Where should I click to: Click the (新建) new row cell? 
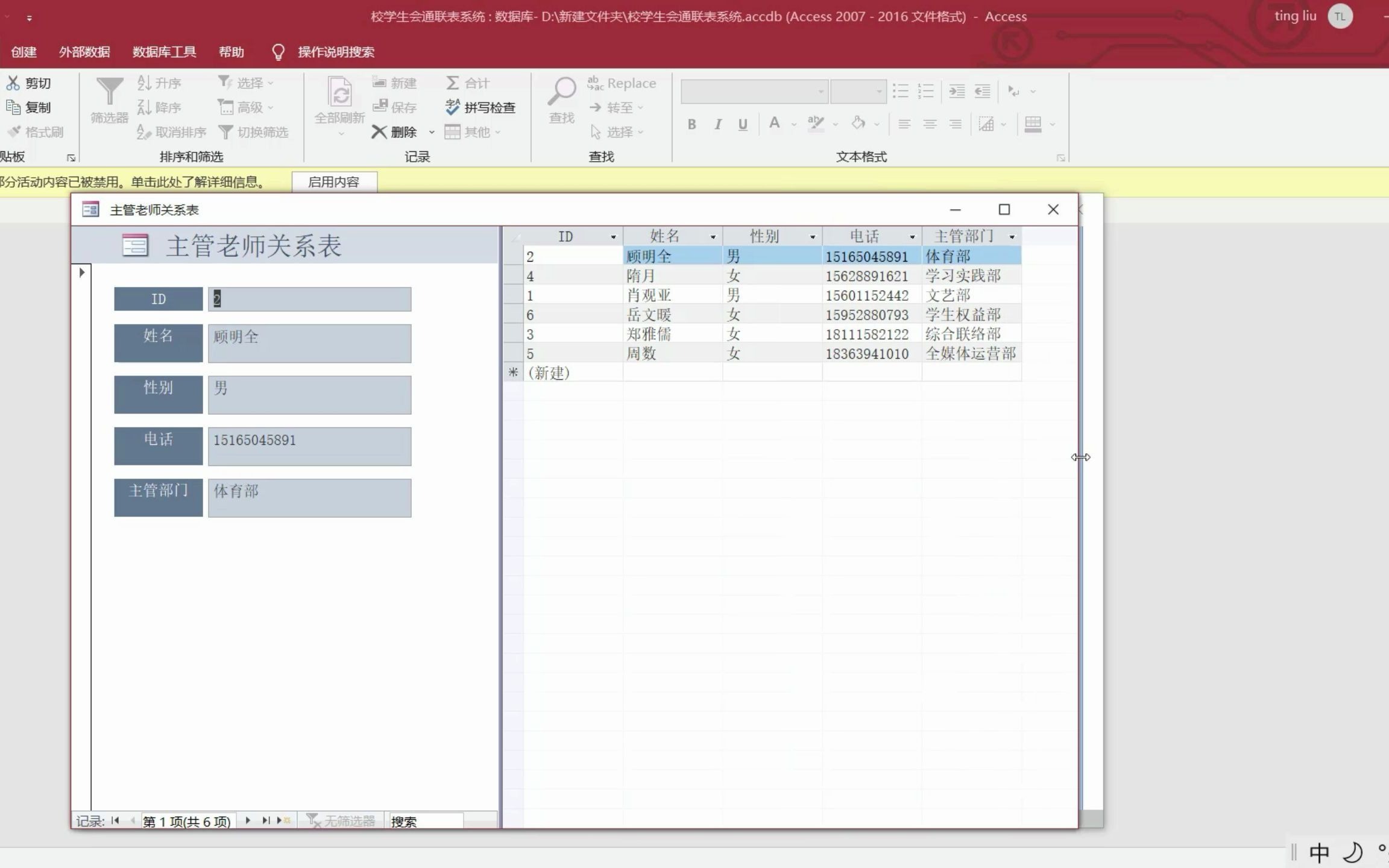tap(573, 373)
